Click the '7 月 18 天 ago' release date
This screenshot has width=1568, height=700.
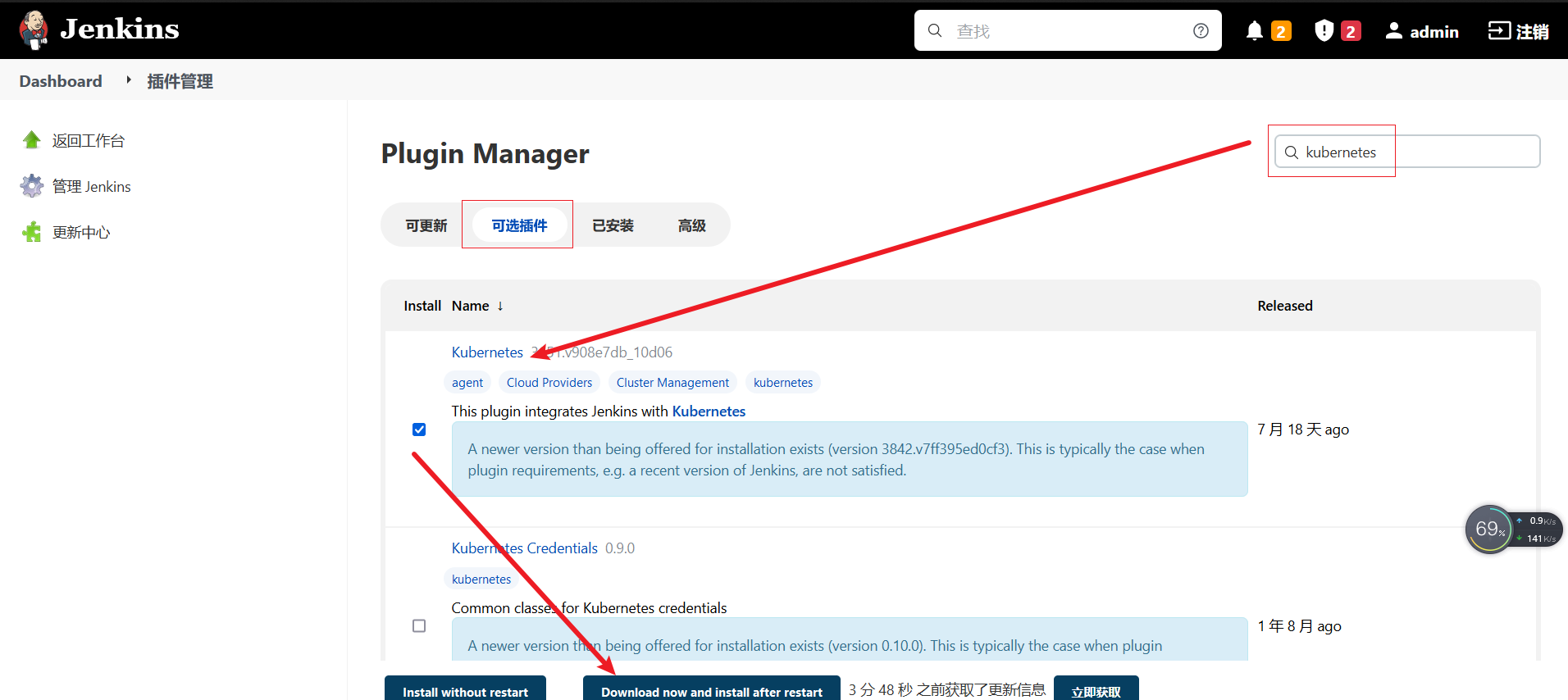(x=1303, y=430)
